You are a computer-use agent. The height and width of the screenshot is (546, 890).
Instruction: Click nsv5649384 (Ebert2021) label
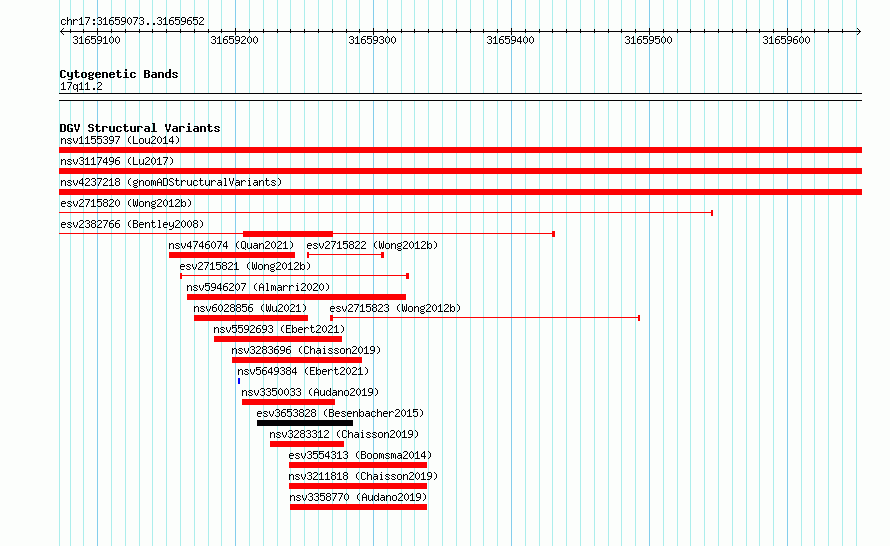click(303, 371)
